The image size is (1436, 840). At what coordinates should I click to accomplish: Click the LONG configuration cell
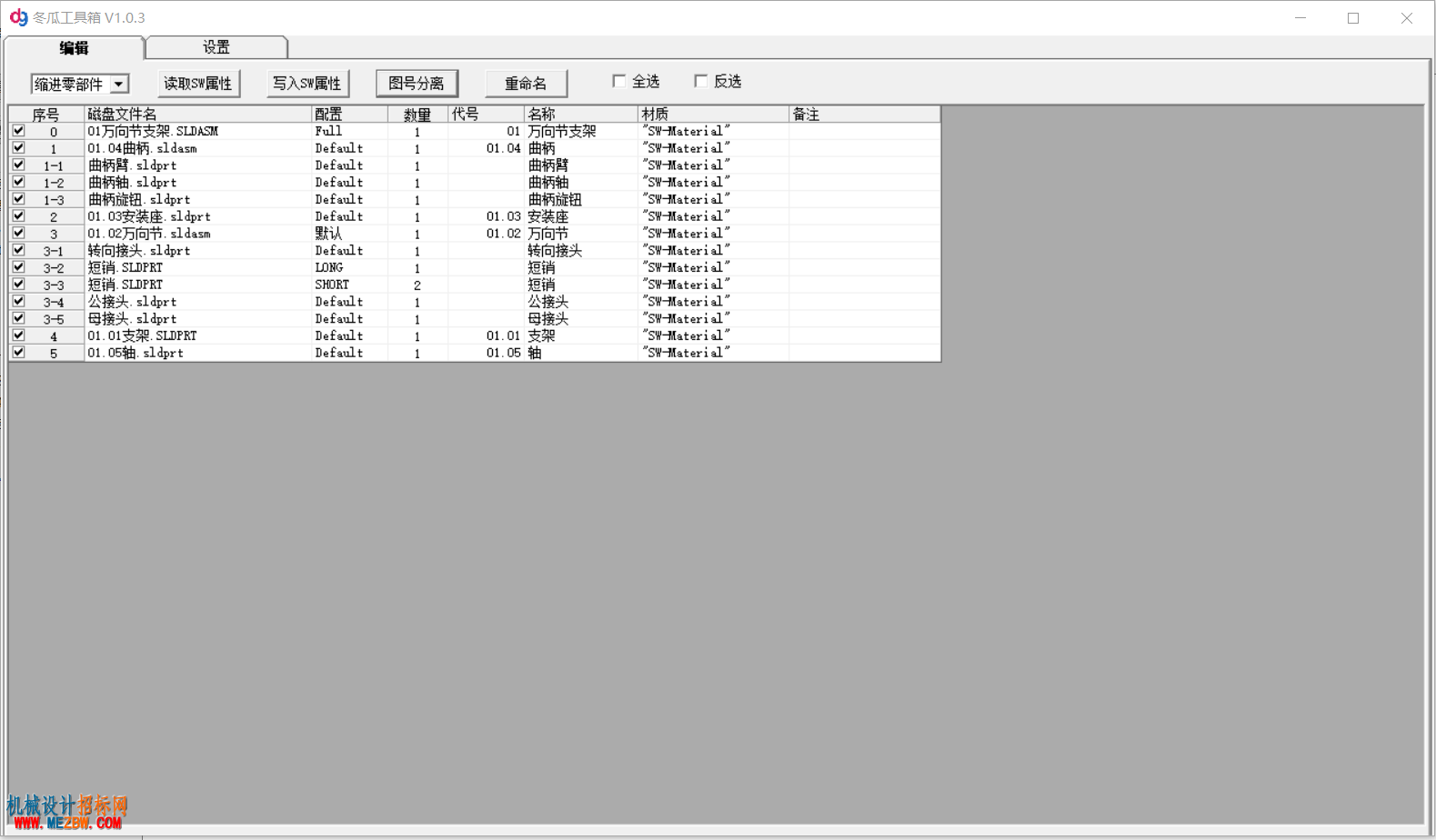(x=350, y=268)
